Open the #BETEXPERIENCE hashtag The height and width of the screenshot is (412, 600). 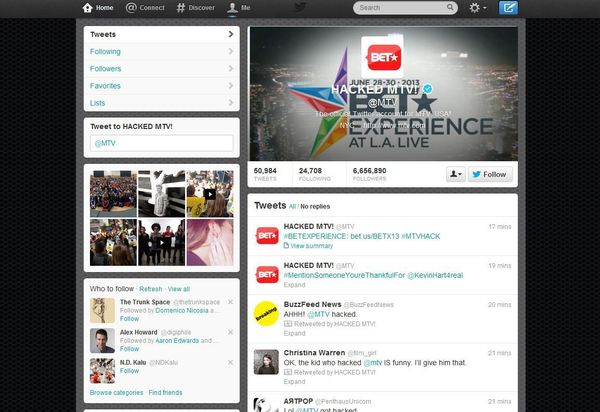pyautogui.click(x=316, y=236)
